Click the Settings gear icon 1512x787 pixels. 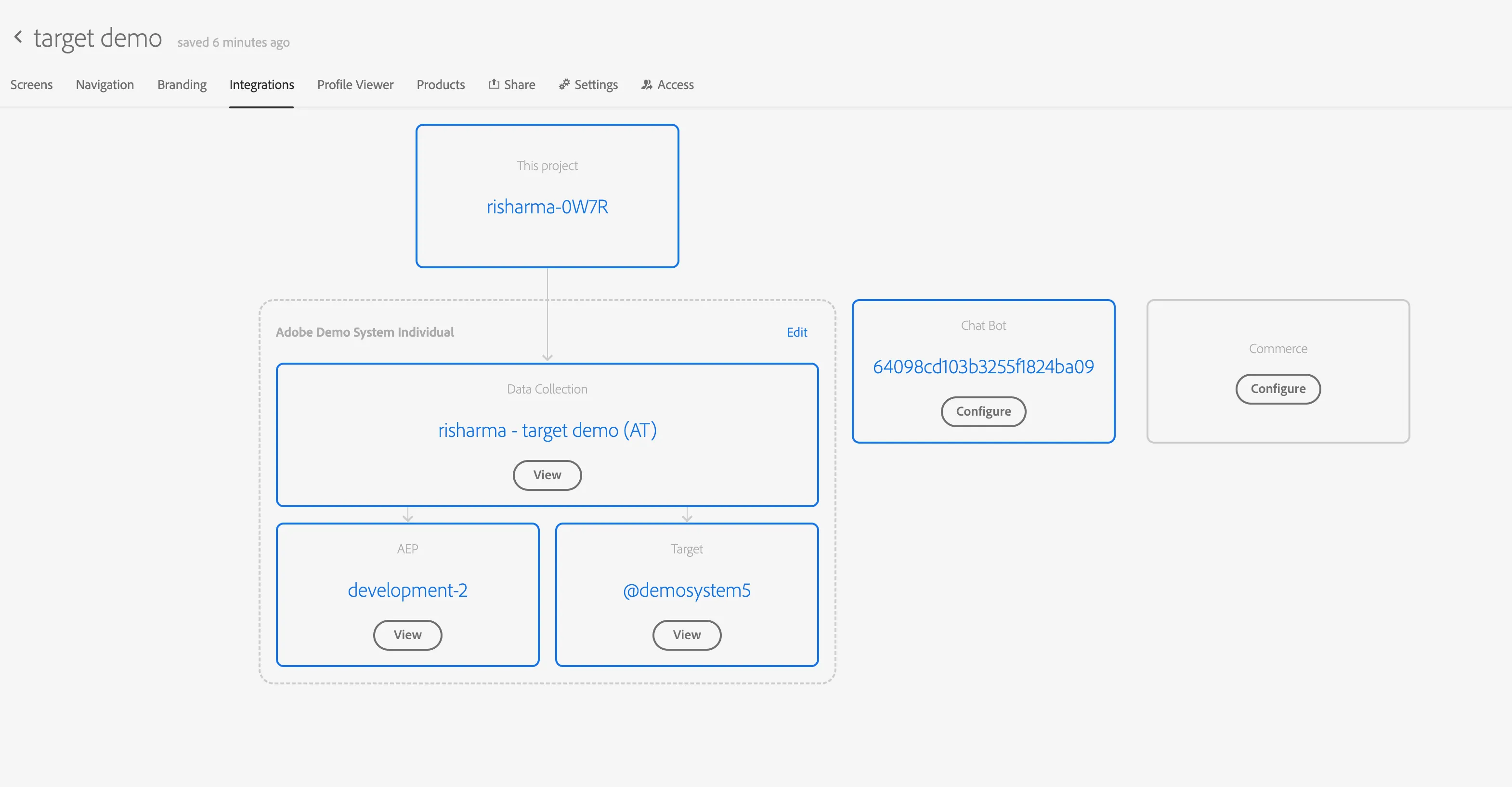click(x=564, y=84)
